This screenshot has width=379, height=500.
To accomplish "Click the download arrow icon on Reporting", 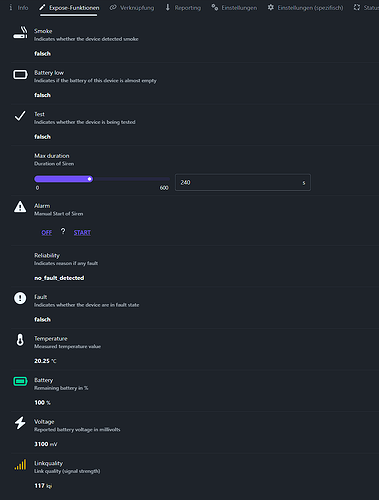I will (168, 7).
